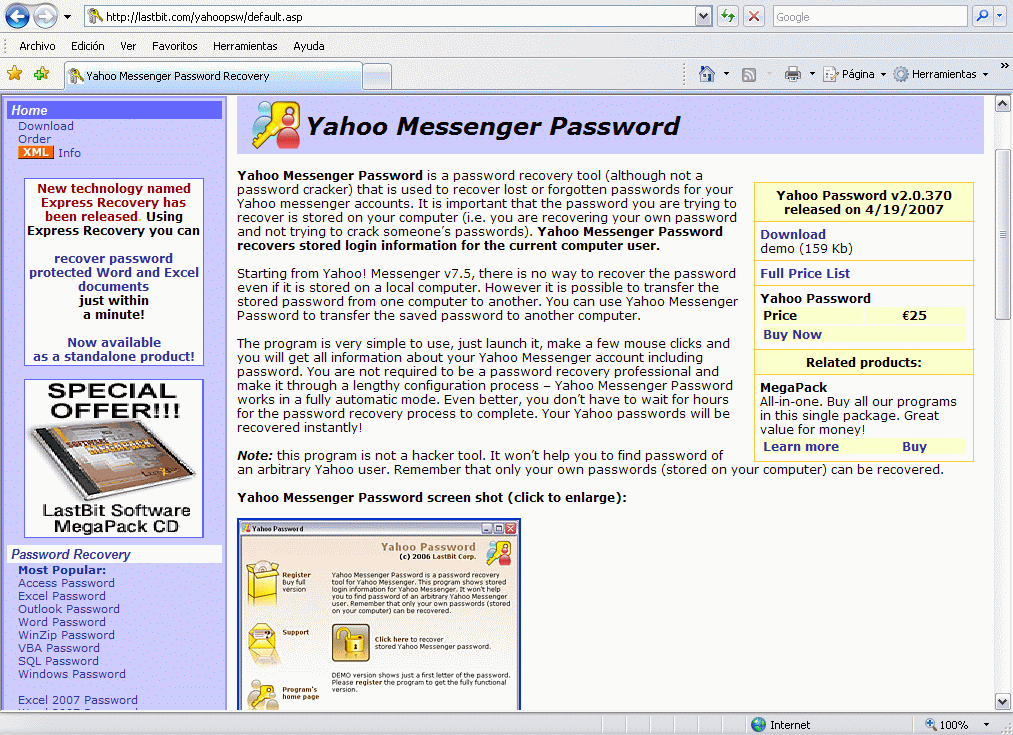Viewport: 1013px width, 735px height.
Task: Click the magnifier Search button
Action: (982, 16)
